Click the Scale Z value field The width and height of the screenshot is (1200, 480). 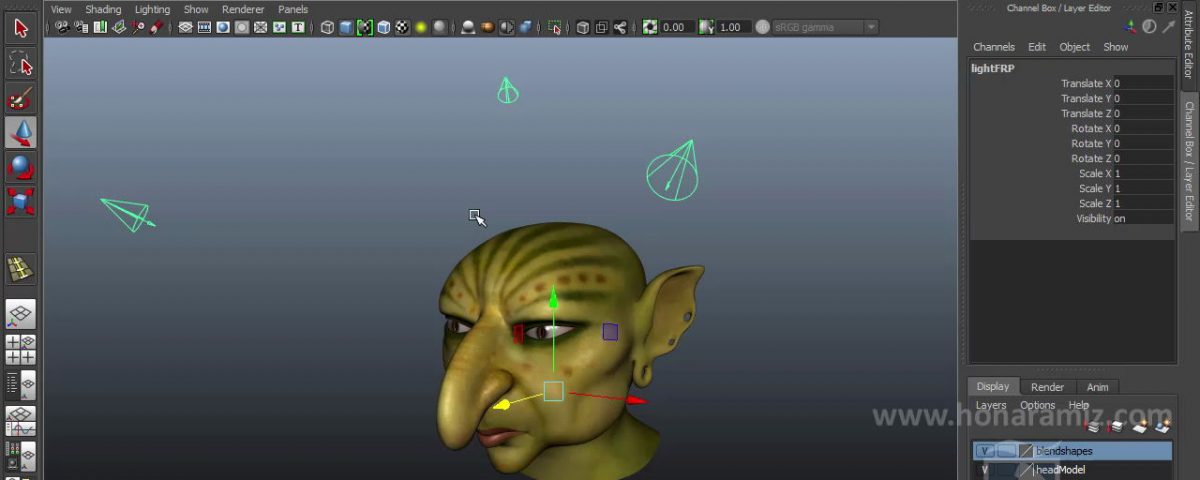[x=1143, y=204]
